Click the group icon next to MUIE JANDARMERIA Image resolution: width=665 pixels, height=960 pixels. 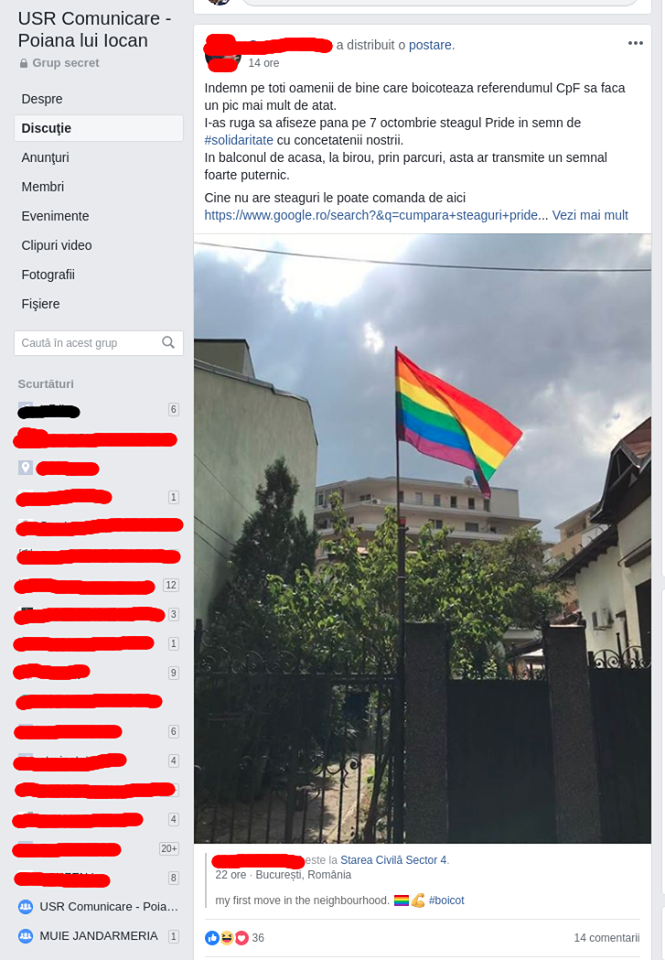pos(26,936)
